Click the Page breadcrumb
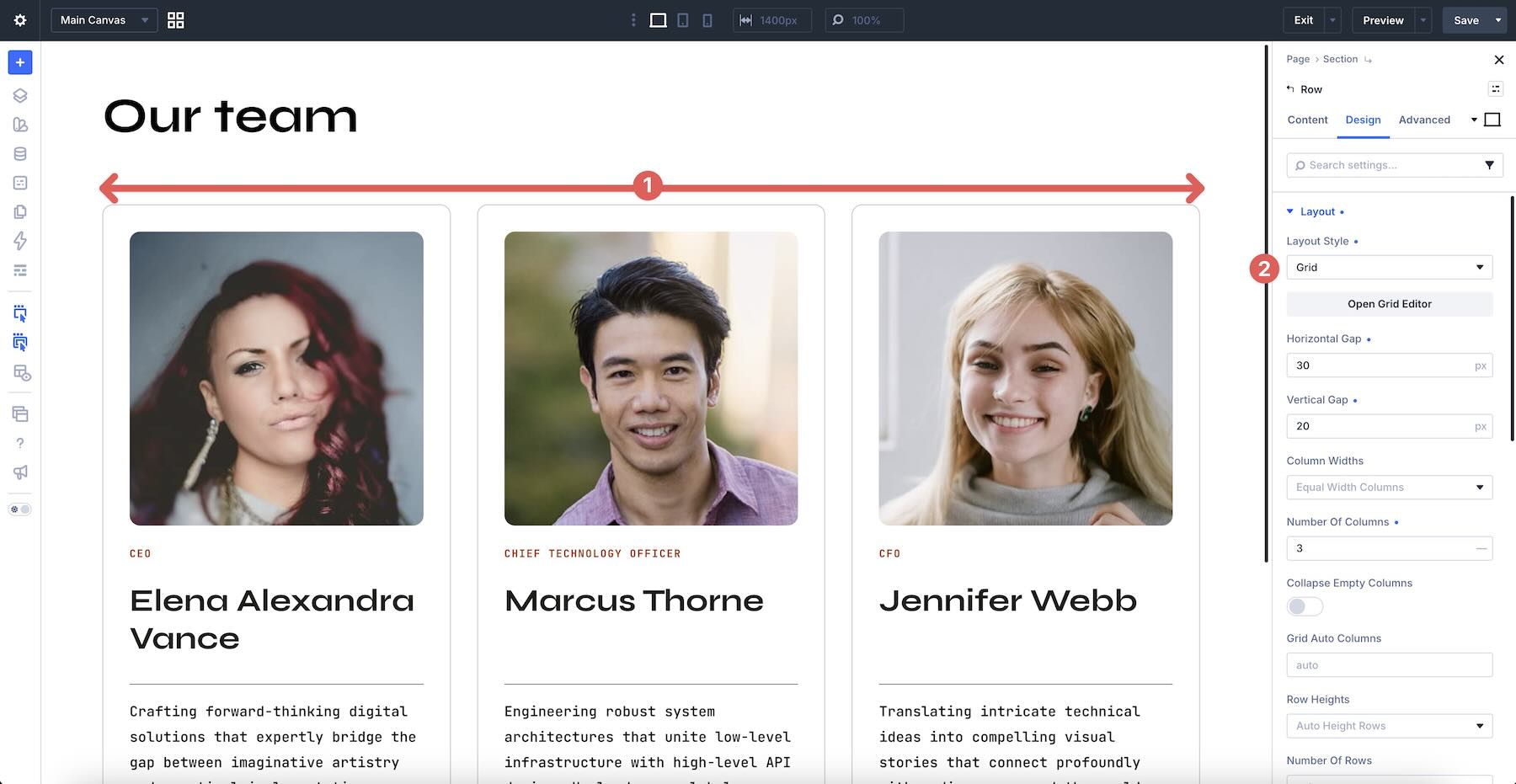Screen dimensions: 1516x784 [x=1298, y=59]
